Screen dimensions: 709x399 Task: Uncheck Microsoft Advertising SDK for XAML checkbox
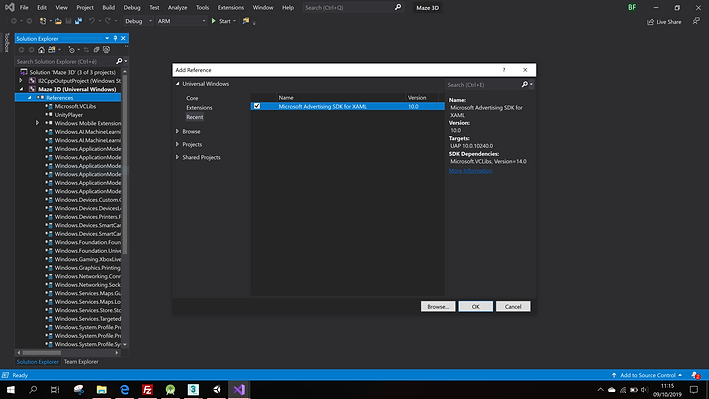pos(257,106)
